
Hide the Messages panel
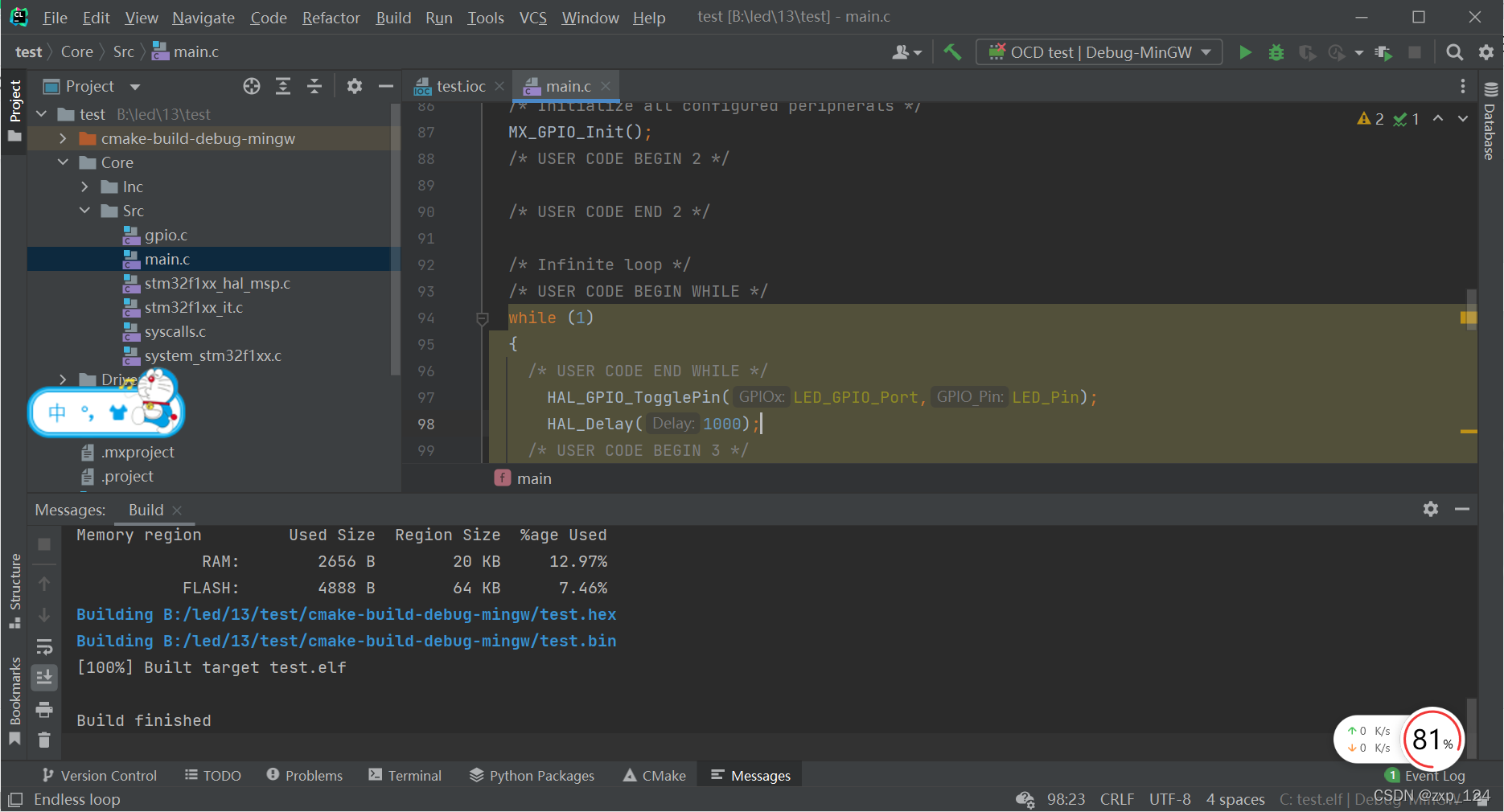[1462, 509]
